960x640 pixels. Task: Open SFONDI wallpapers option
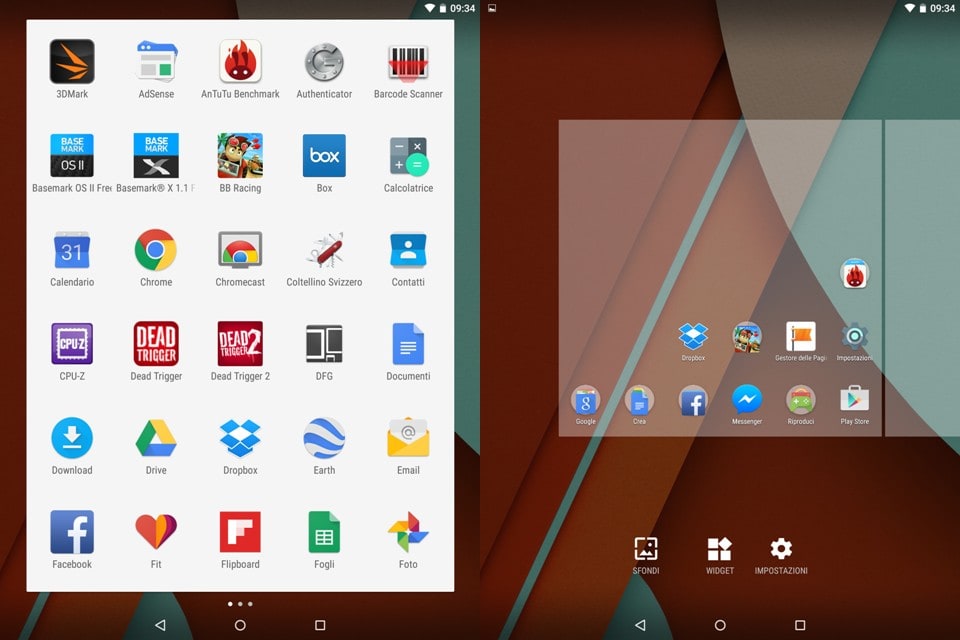pos(646,555)
